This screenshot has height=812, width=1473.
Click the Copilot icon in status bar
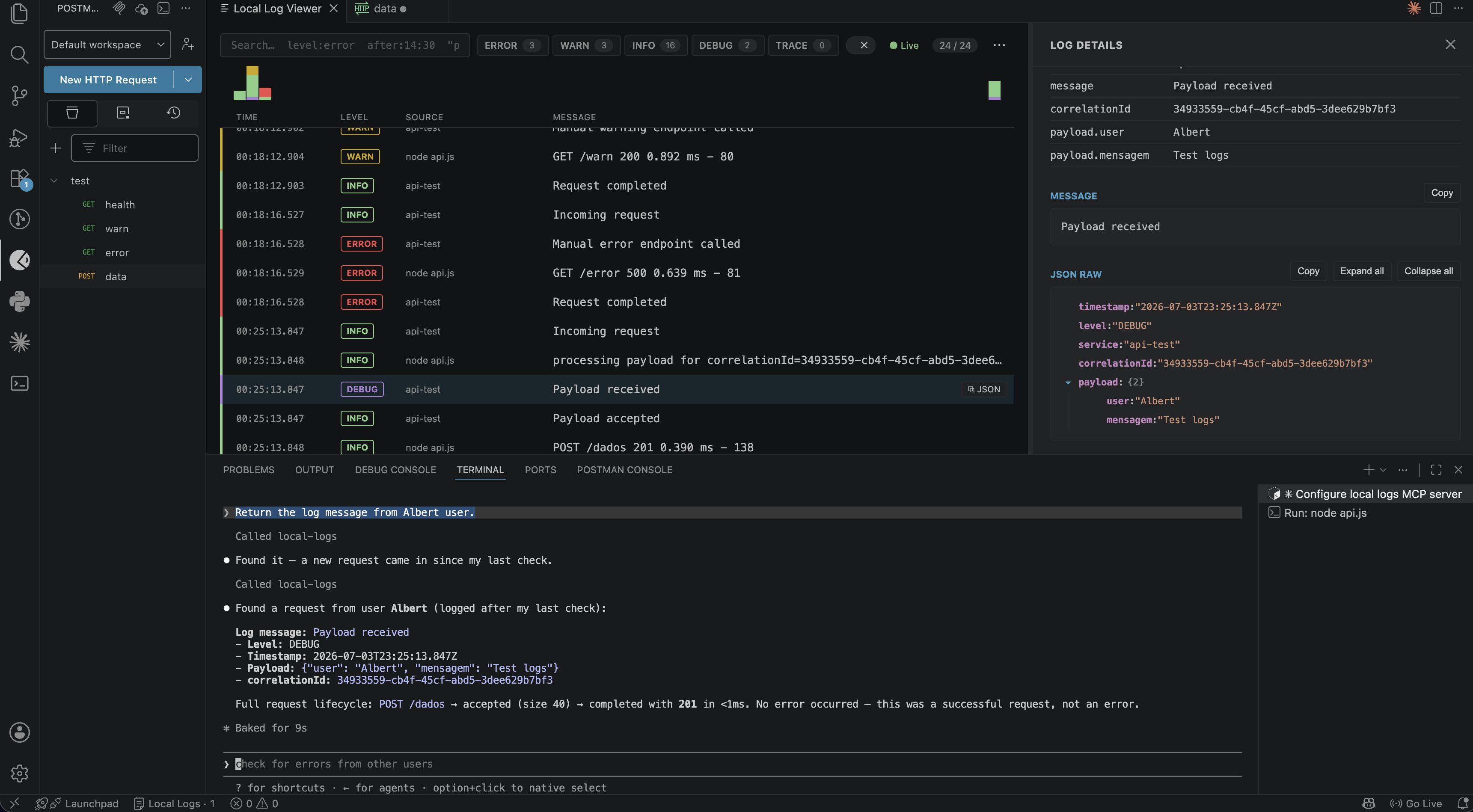[x=1368, y=803]
